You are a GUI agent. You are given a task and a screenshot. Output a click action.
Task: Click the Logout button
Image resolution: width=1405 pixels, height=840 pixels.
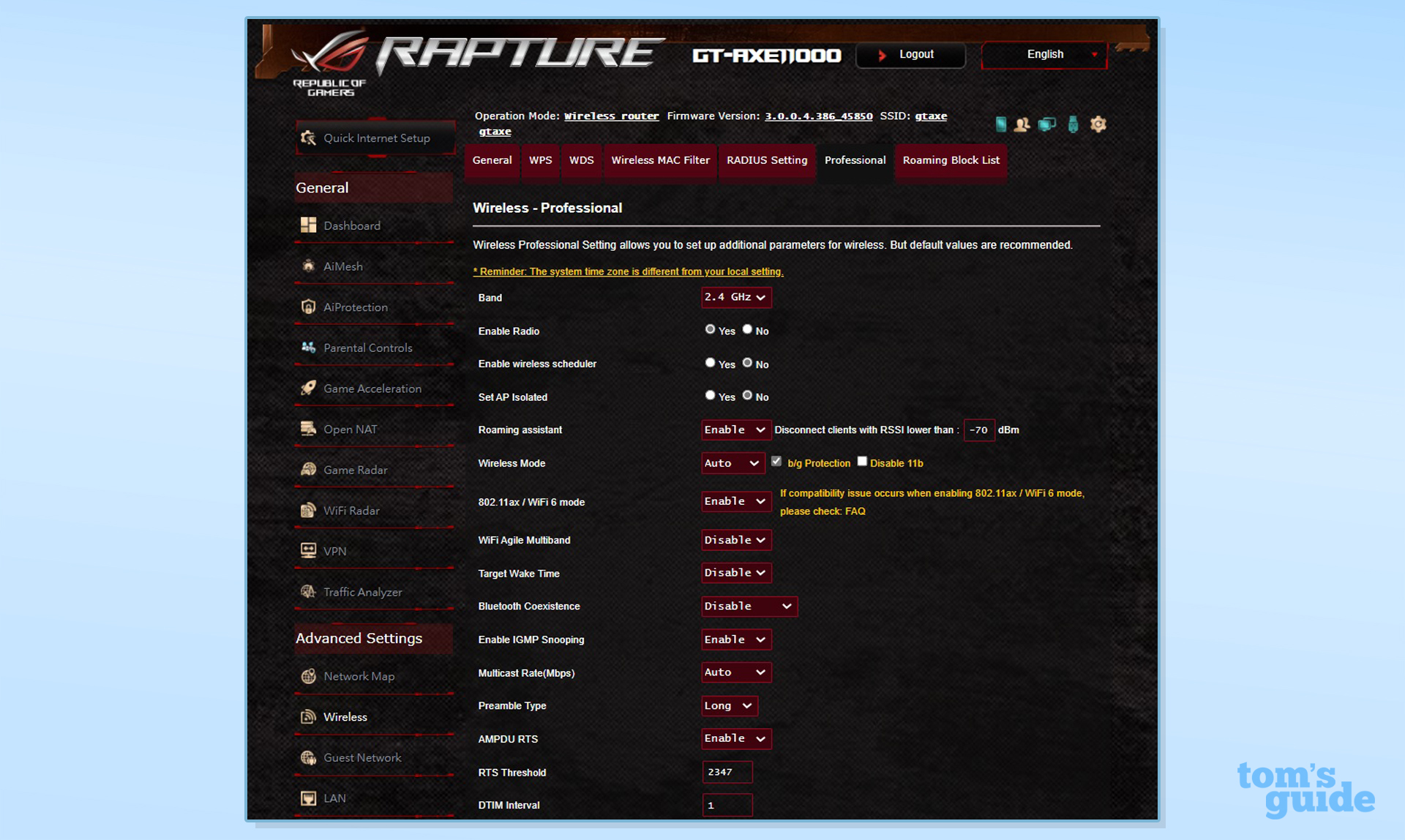(910, 55)
